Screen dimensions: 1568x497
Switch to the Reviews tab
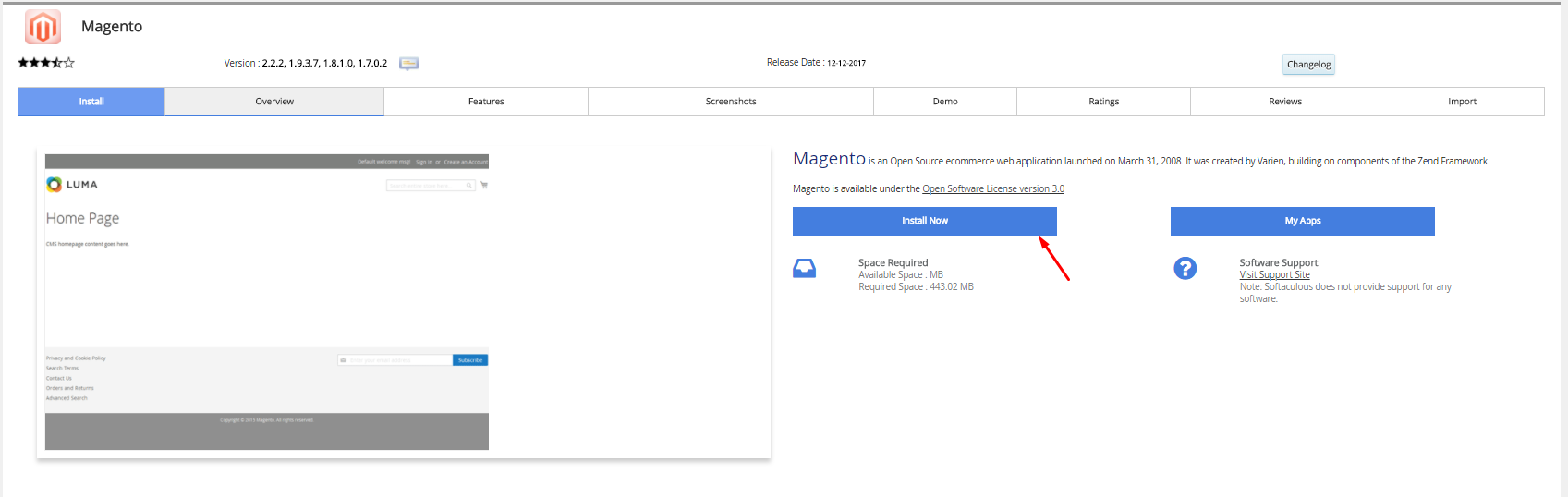click(1285, 102)
